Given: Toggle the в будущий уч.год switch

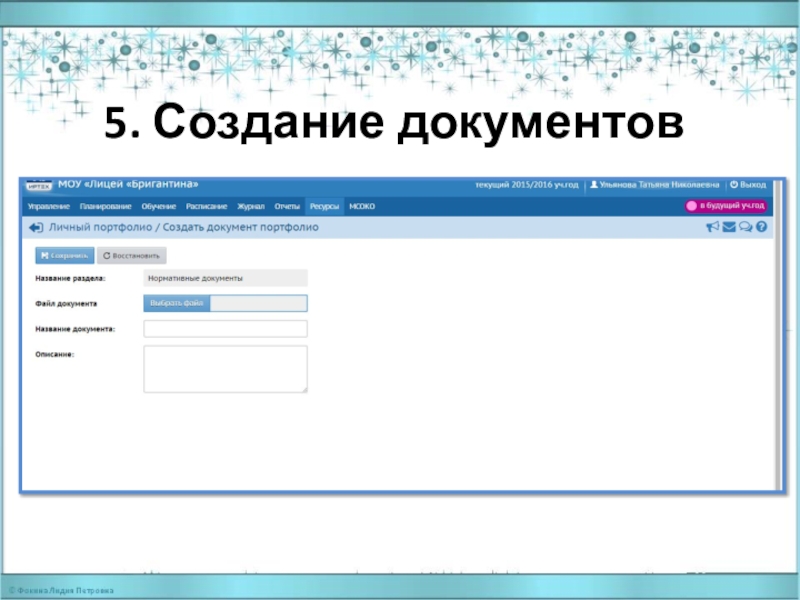Looking at the screenshot, I should (726, 206).
